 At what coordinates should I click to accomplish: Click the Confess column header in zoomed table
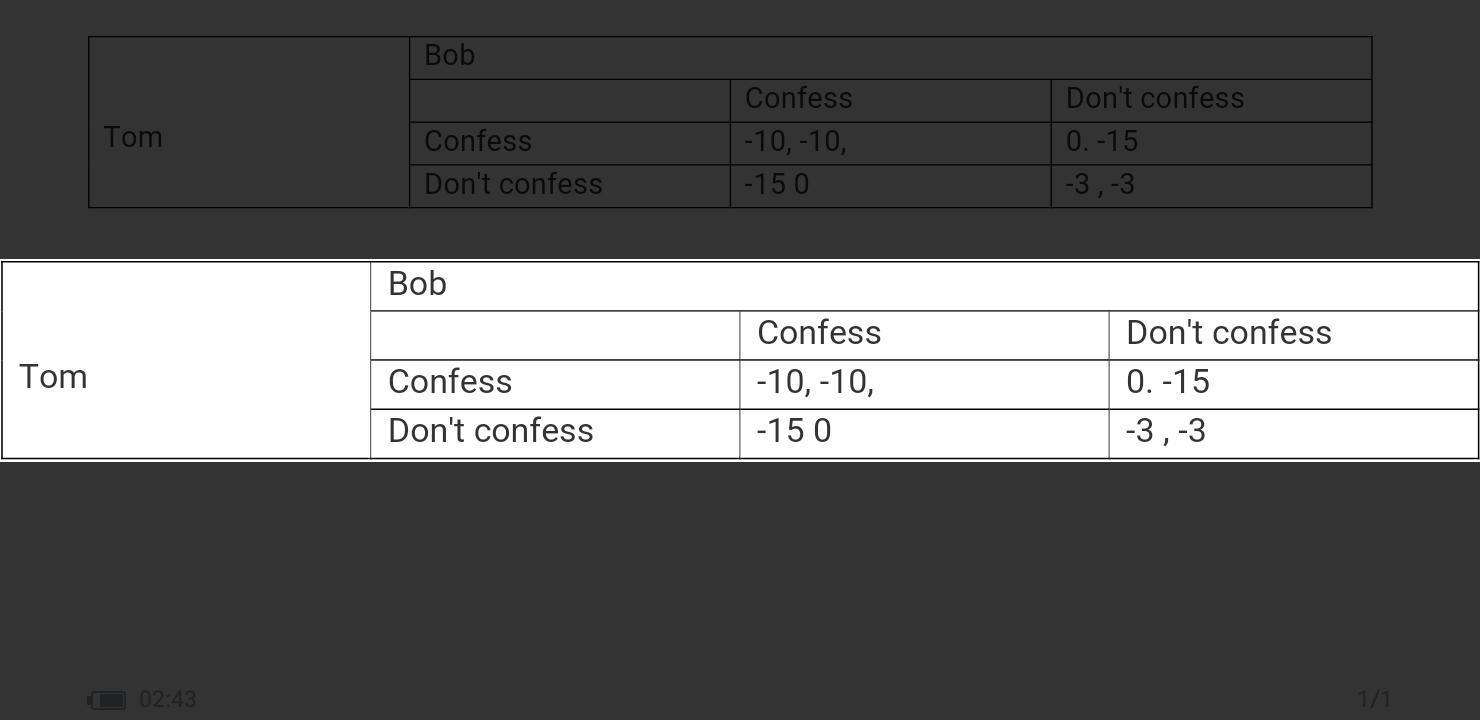(x=924, y=335)
